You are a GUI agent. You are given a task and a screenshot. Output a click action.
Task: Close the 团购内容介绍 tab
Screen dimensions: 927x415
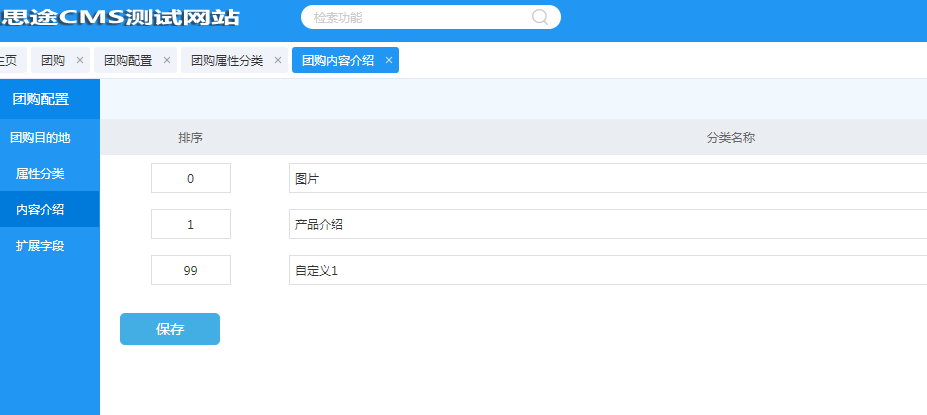click(x=389, y=61)
